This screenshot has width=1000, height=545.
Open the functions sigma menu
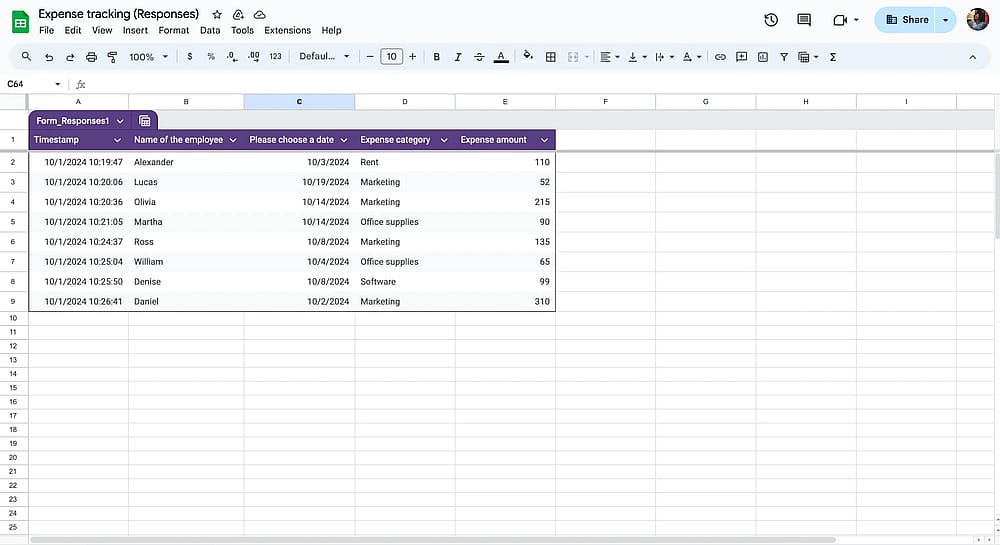click(x=833, y=57)
